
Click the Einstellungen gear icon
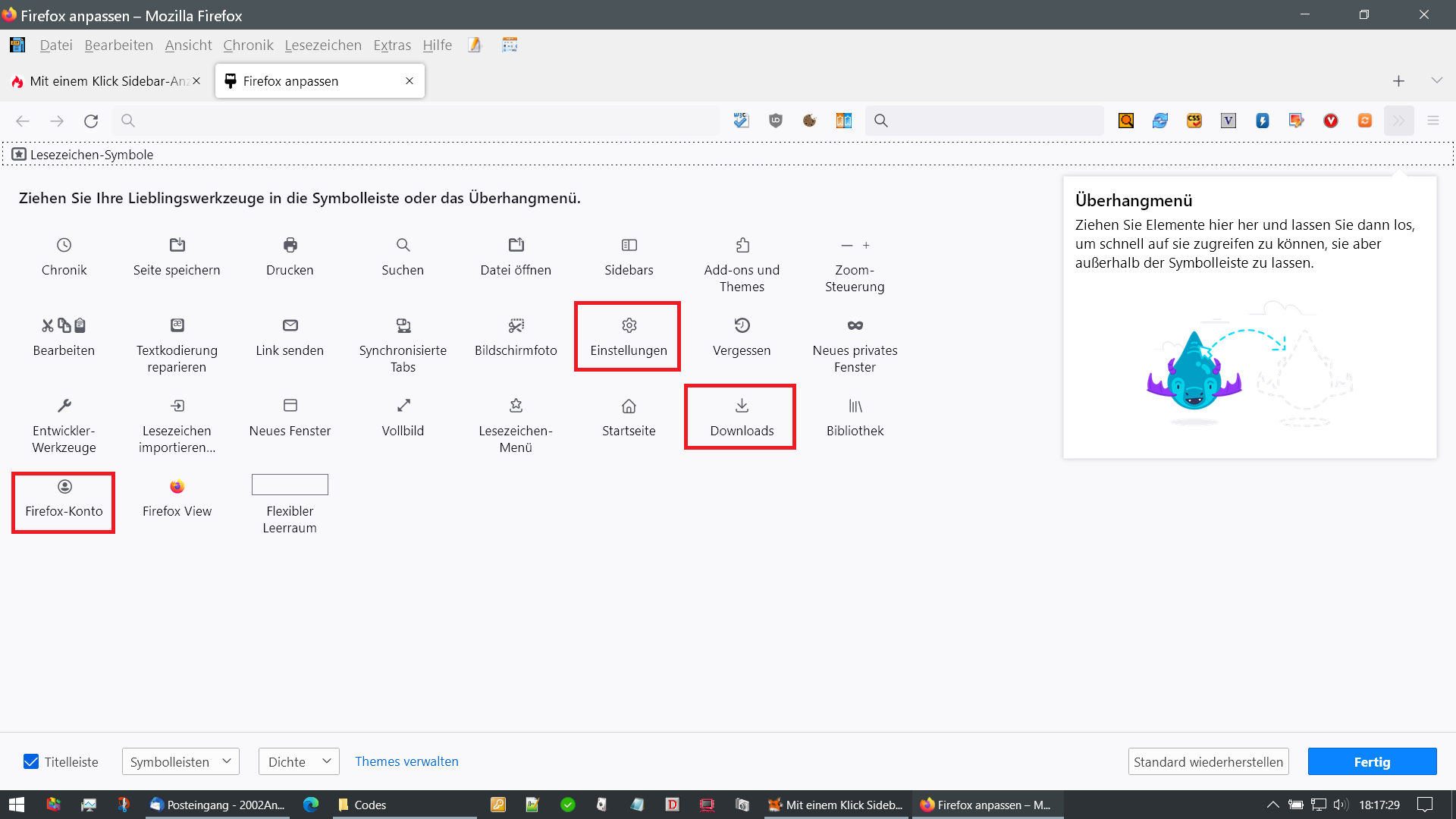click(x=629, y=325)
